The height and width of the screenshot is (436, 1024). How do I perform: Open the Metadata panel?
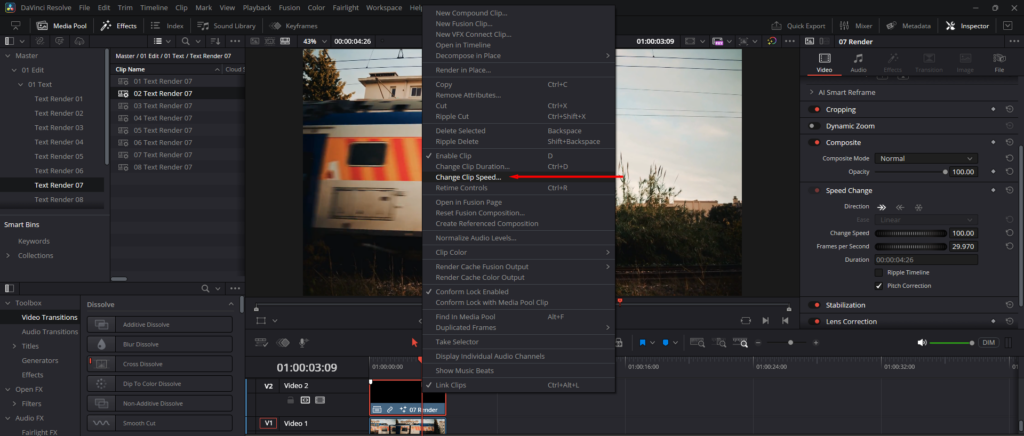(908, 26)
